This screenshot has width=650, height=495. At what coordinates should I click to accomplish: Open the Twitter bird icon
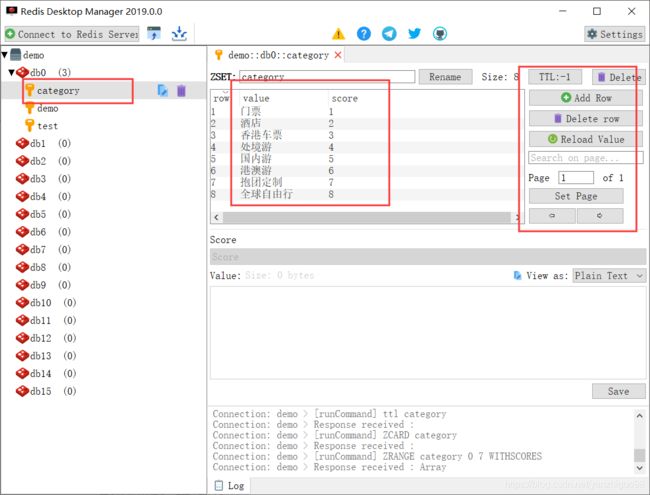pyautogui.click(x=414, y=34)
